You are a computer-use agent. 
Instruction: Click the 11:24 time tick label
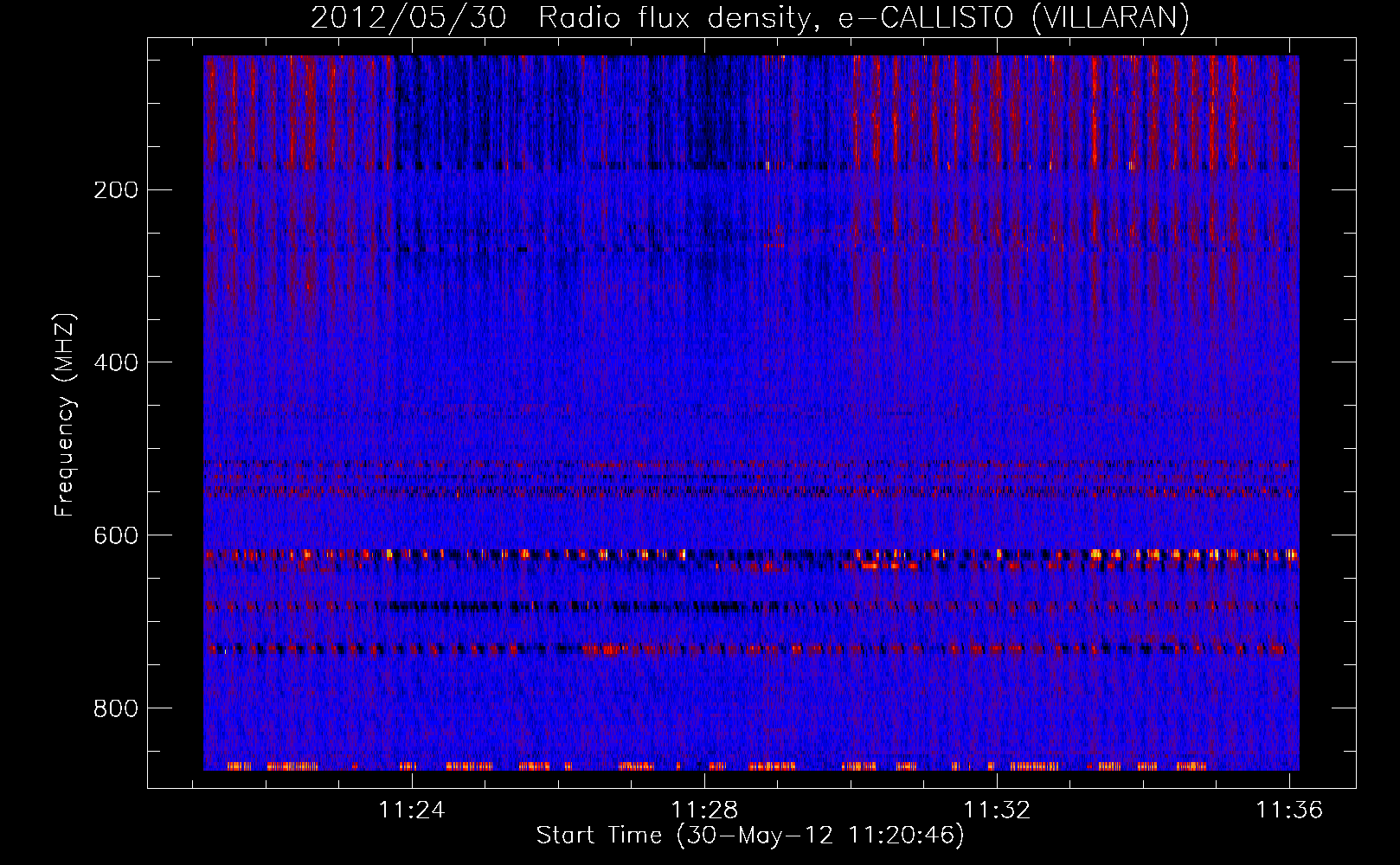(412, 810)
